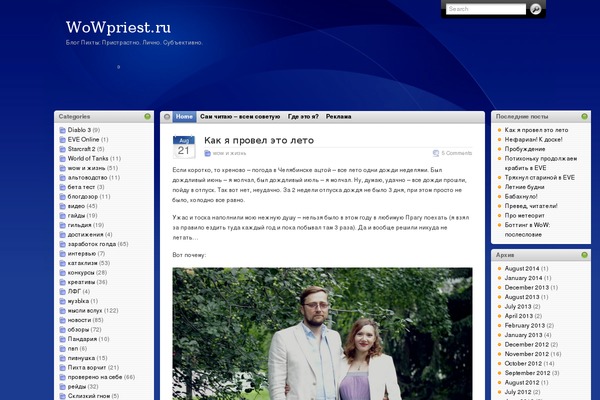
Task: Click the comments bubble icon
Action: click(x=436, y=153)
